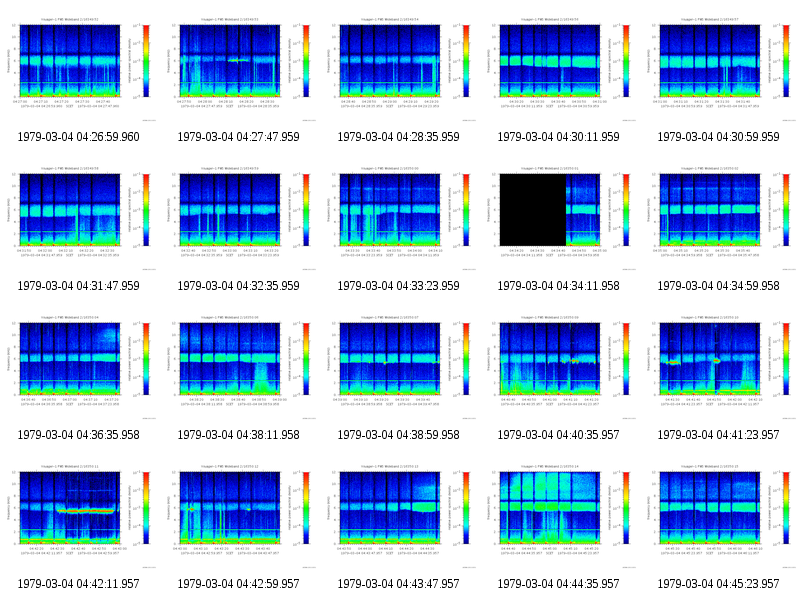Click caption 1979-03-04 04:38:11.958
The height and width of the screenshot is (596, 800).
pos(238,435)
